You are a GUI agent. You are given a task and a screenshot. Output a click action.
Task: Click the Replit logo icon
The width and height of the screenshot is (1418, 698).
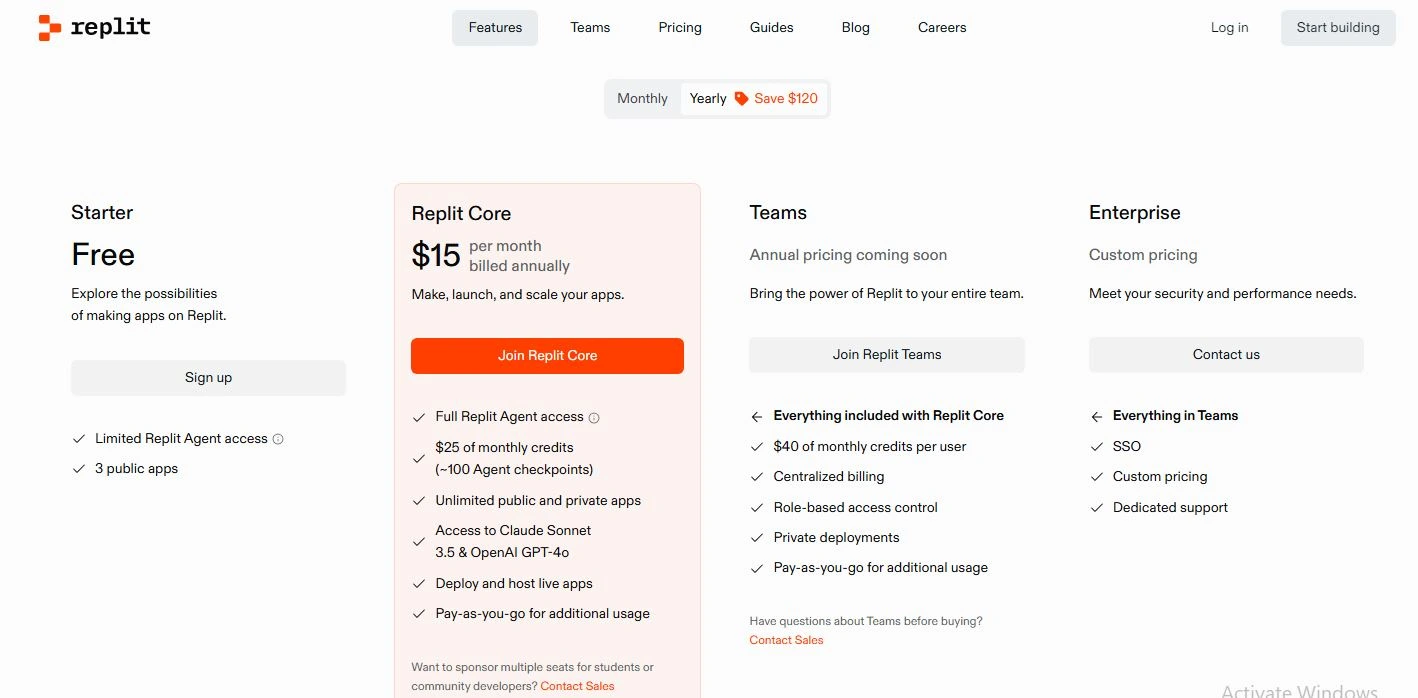click(49, 28)
